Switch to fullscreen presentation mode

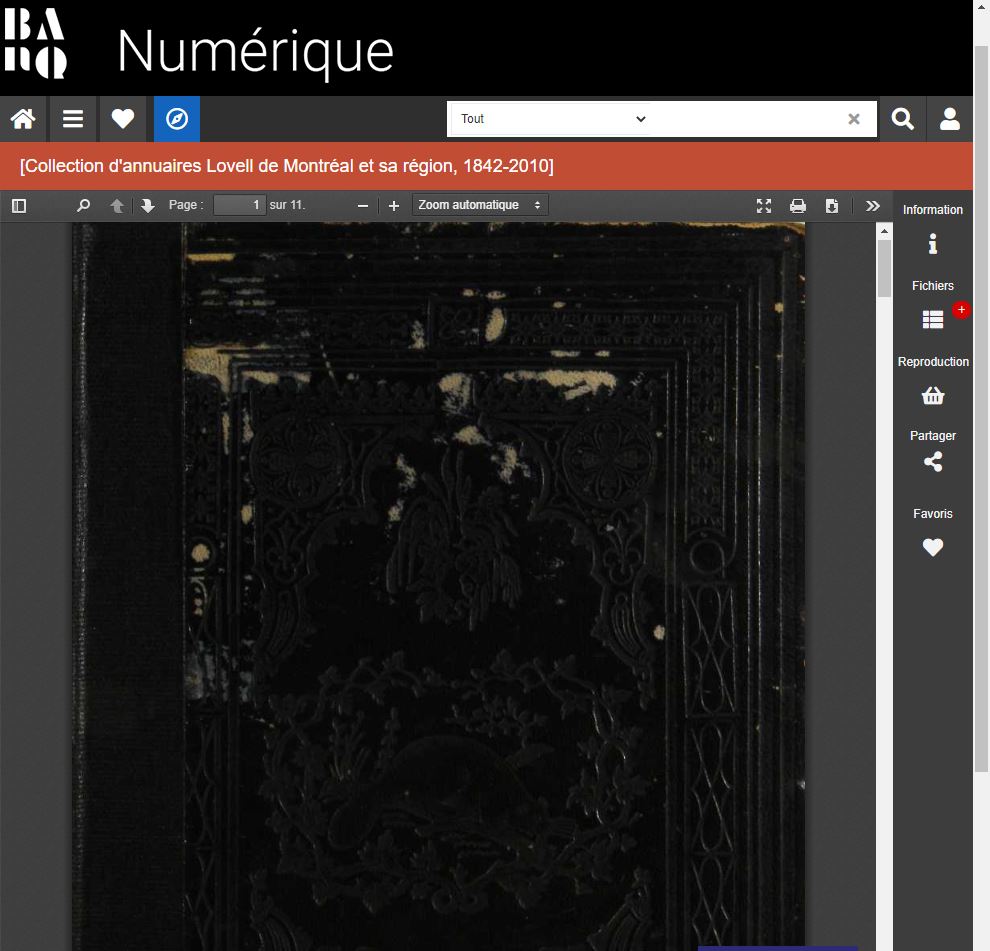764,206
